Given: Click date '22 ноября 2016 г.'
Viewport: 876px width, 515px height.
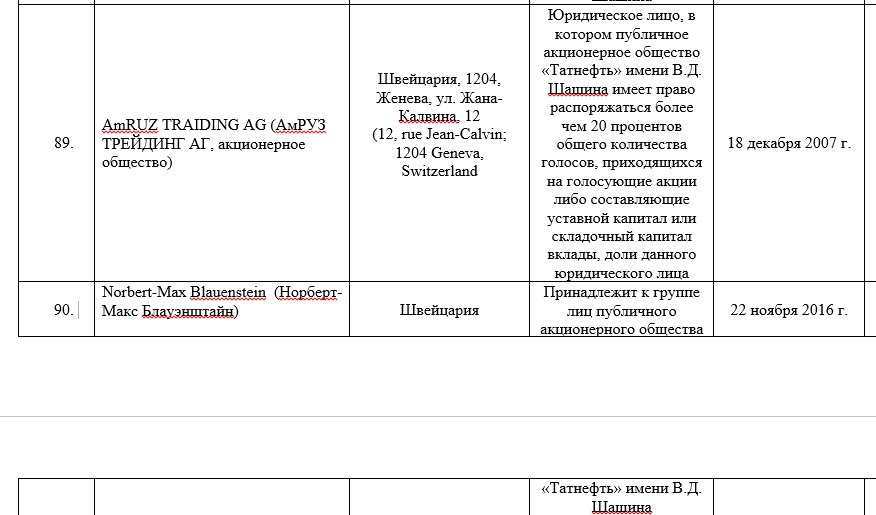Looking at the screenshot, I should pos(788,310).
